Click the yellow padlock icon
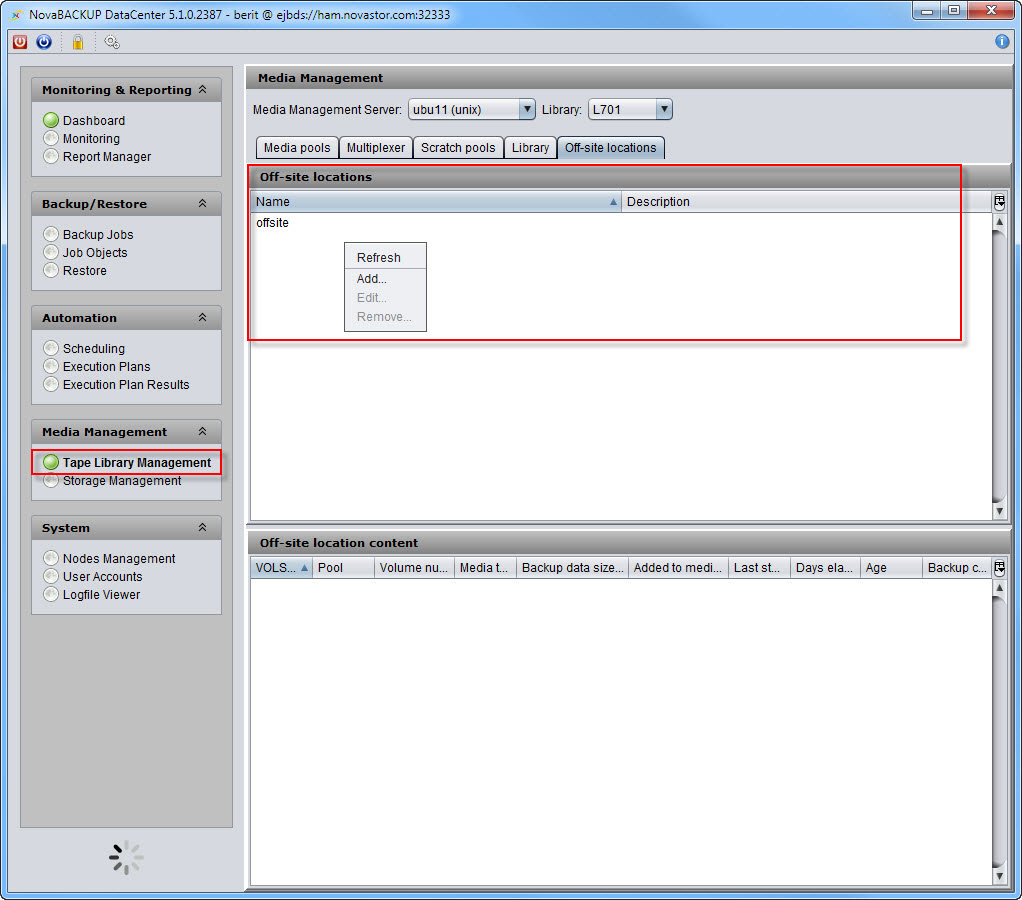The image size is (1022, 900). click(x=78, y=42)
